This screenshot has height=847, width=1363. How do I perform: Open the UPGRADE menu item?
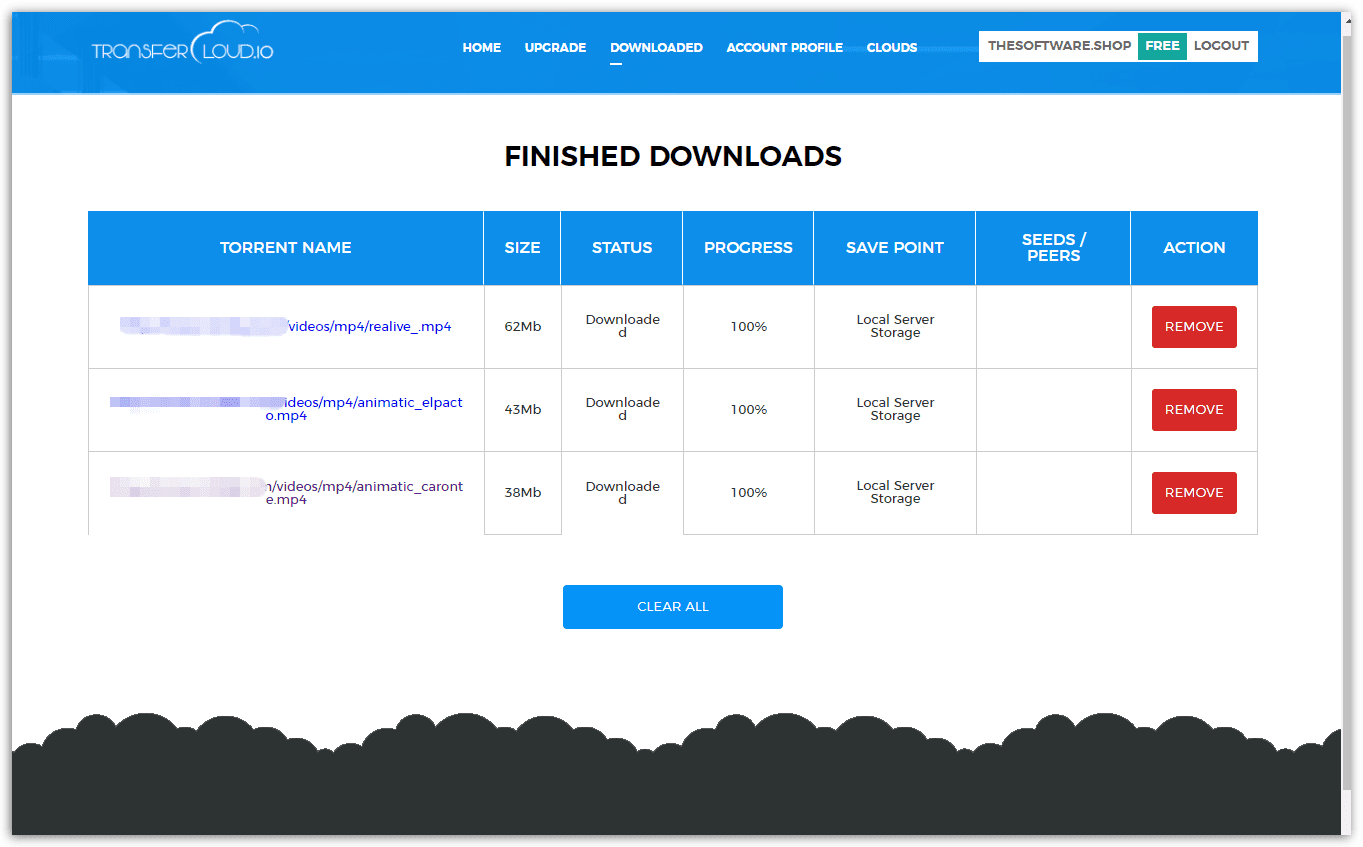pyautogui.click(x=555, y=47)
